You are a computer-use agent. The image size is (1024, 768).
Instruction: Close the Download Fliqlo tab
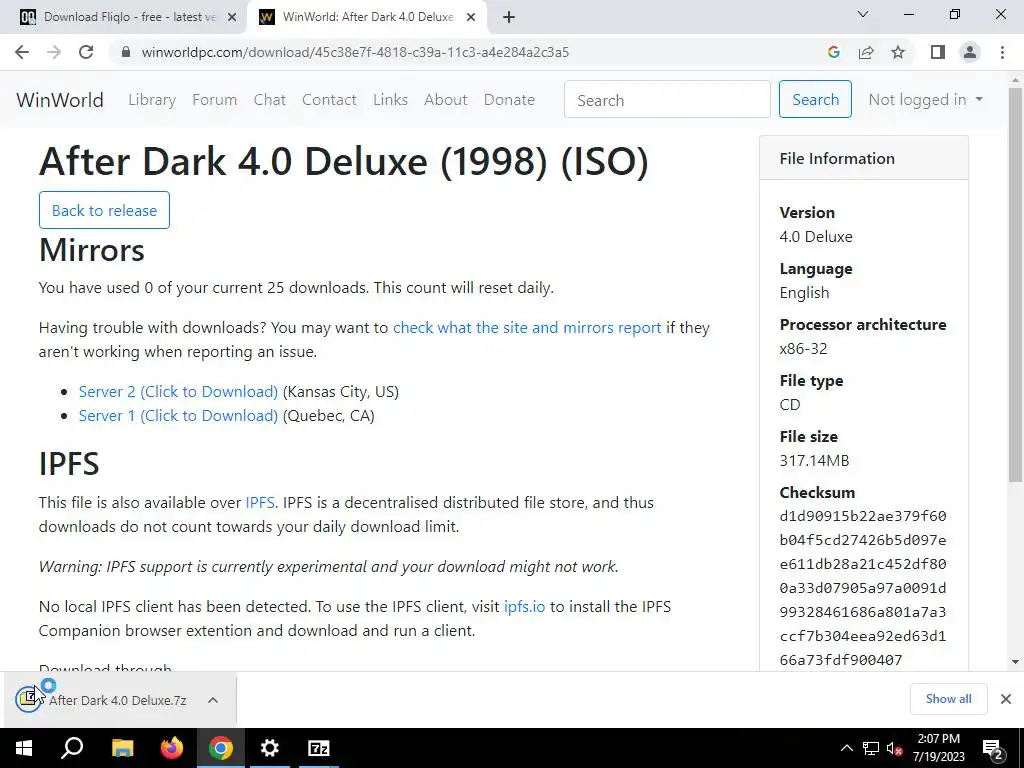point(232,17)
